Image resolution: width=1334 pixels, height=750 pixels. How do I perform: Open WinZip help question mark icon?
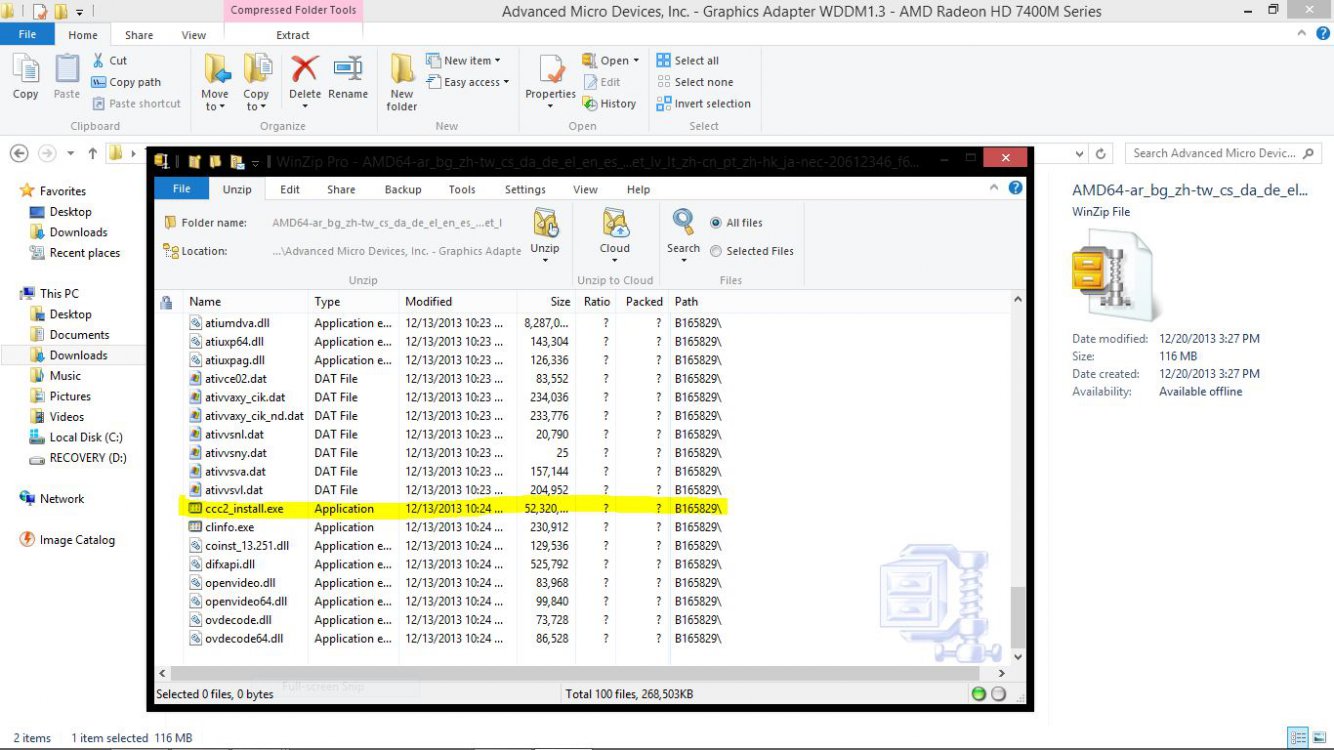pos(1015,187)
